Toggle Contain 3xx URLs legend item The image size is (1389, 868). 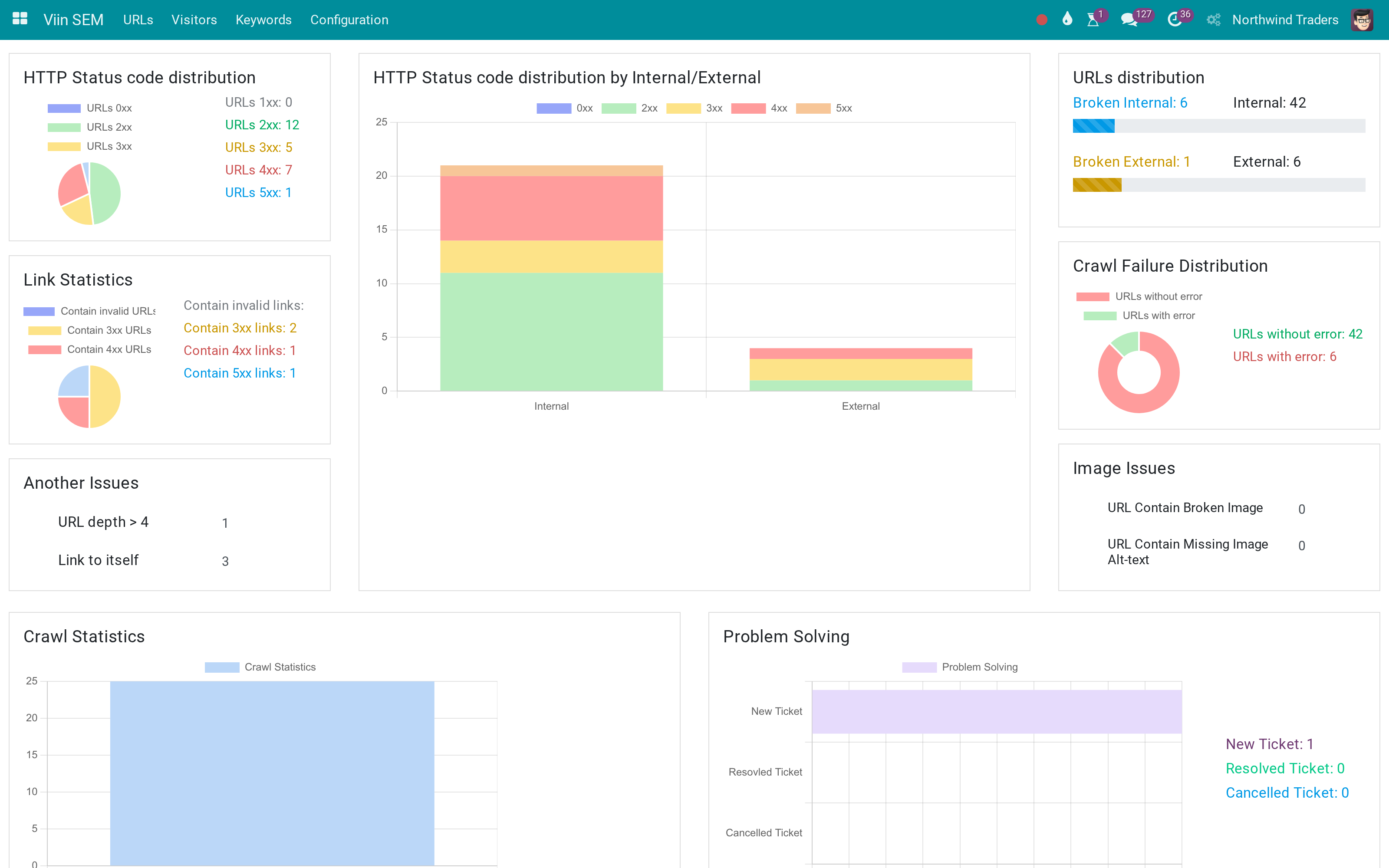point(89,330)
